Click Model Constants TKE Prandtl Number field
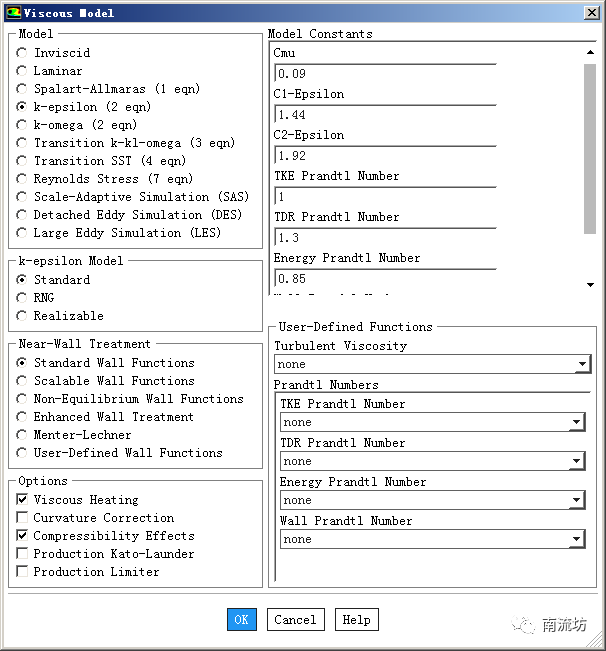606x651 pixels. pyautogui.click(x=385, y=196)
